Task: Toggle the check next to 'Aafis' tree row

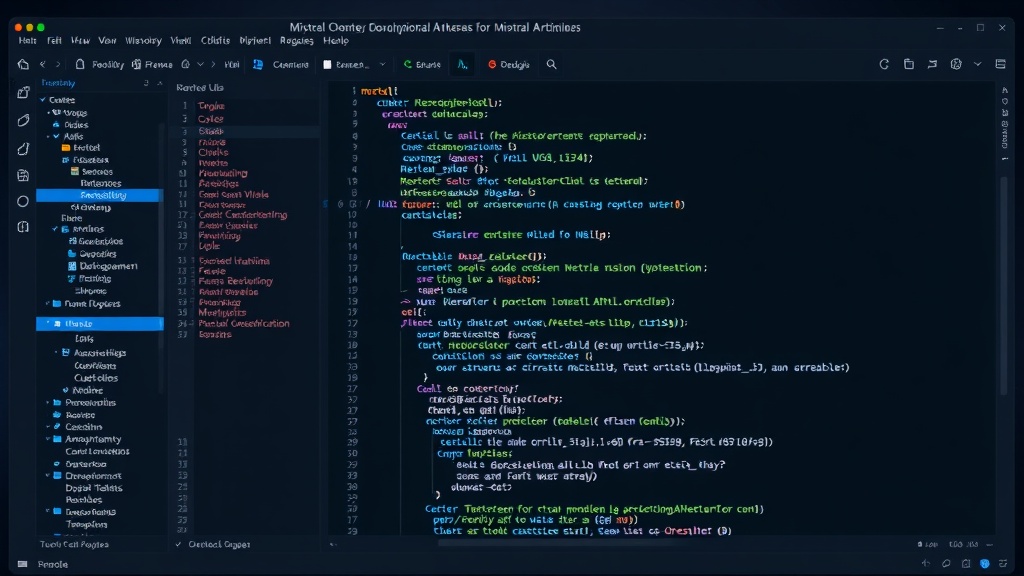Action: click(56, 136)
